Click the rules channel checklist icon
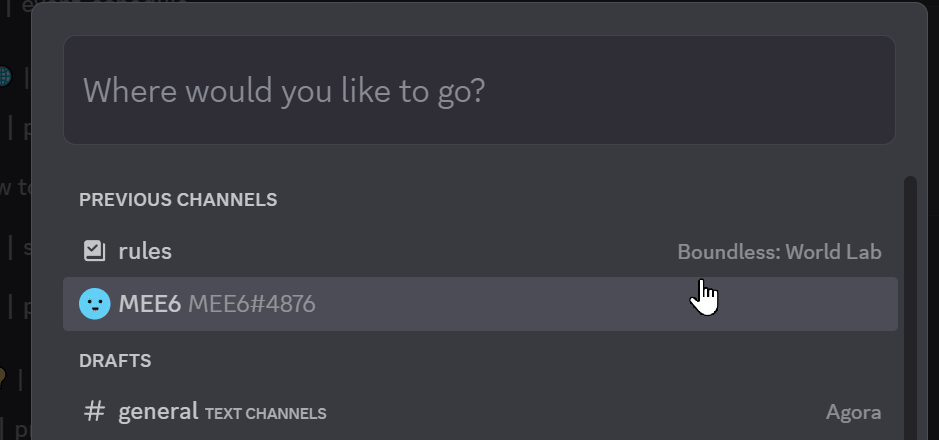Screen dimensions: 939x440 pyautogui.click(x=94, y=251)
